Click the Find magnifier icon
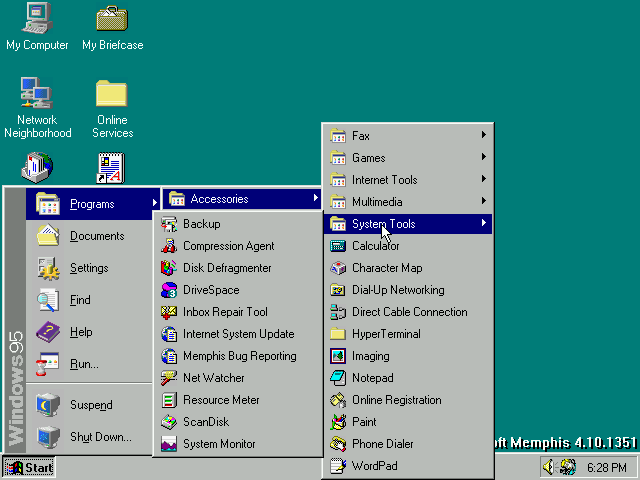The image size is (640, 480). pyautogui.click(x=48, y=300)
